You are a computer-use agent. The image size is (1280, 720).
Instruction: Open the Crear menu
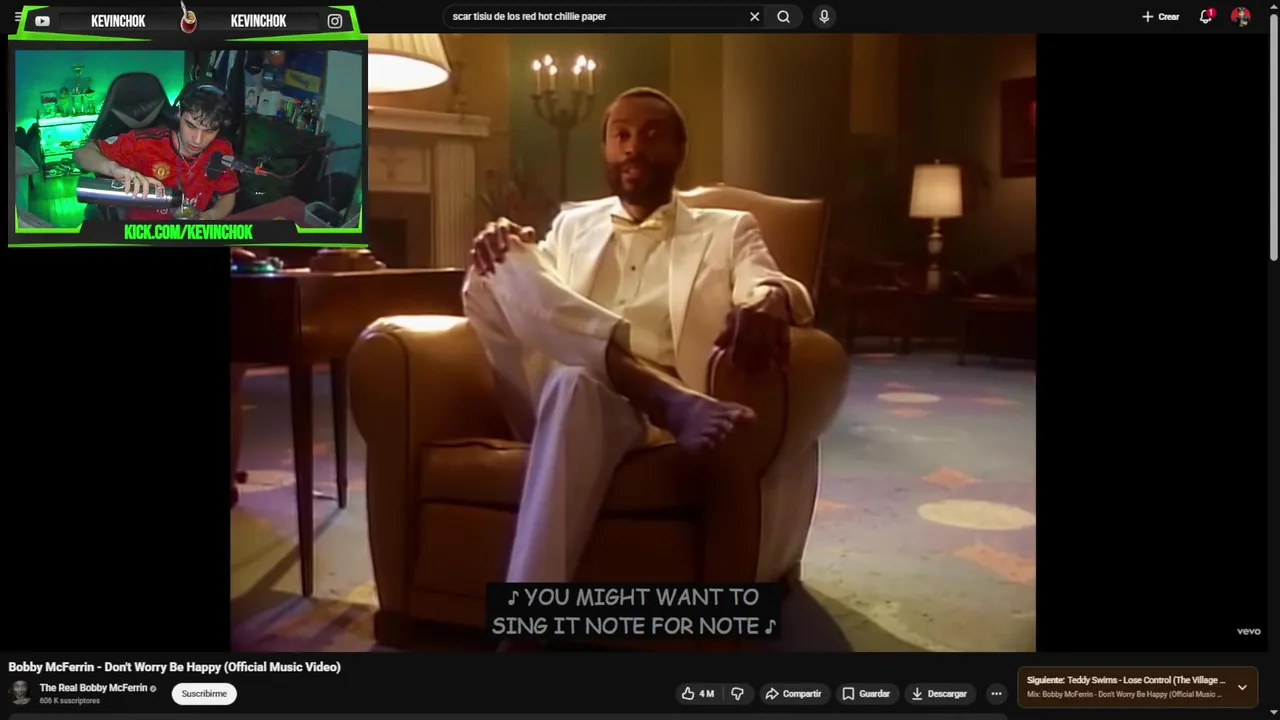coord(1161,17)
